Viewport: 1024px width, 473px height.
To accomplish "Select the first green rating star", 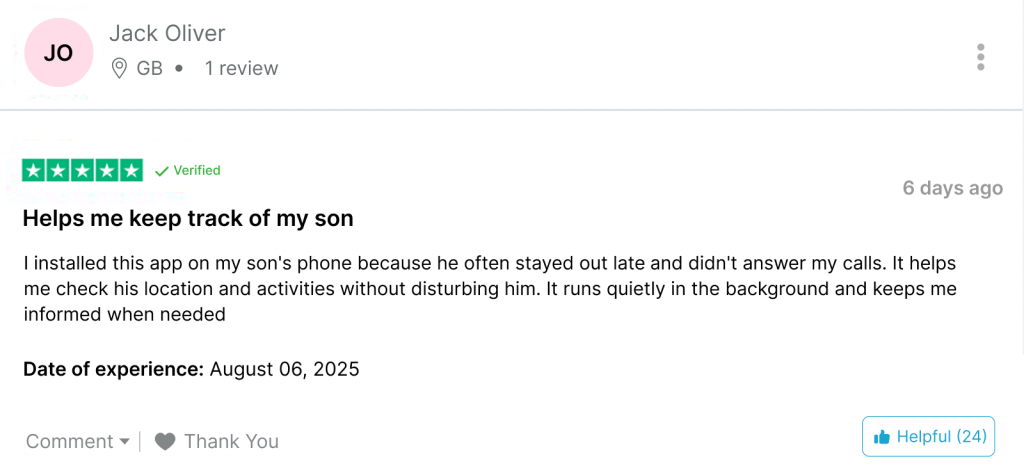I will point(34,171).
